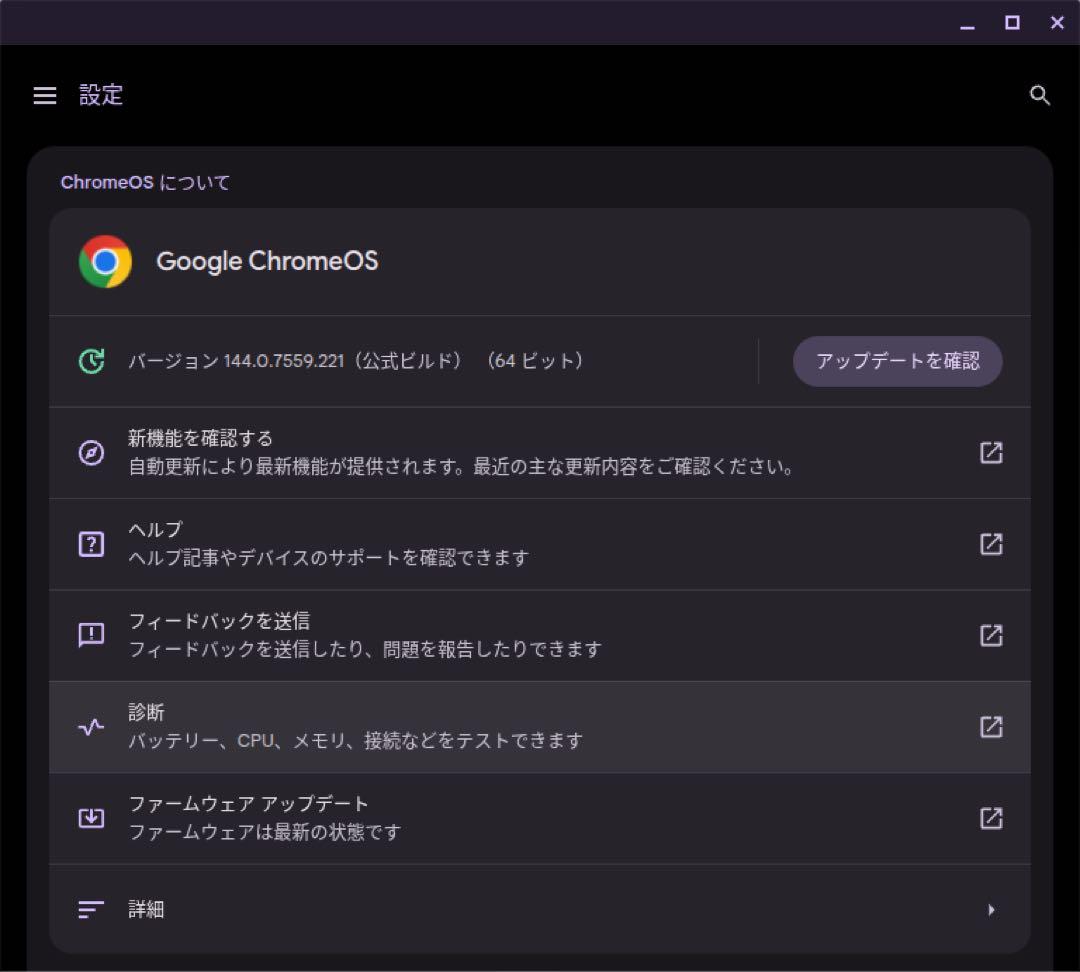Click the 新機能を確認する compass icon
The width and height of the screenshot is (1080, 972).
click(91, 452)
